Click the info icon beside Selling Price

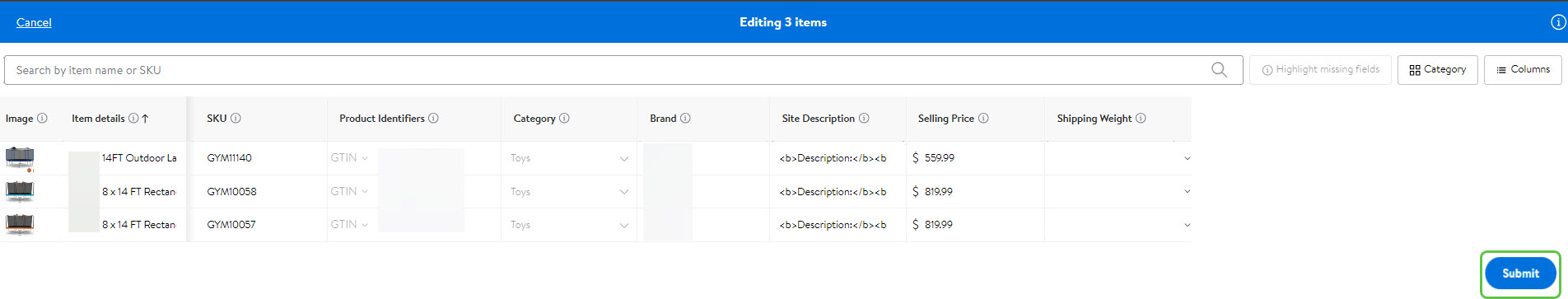[983, 118]
